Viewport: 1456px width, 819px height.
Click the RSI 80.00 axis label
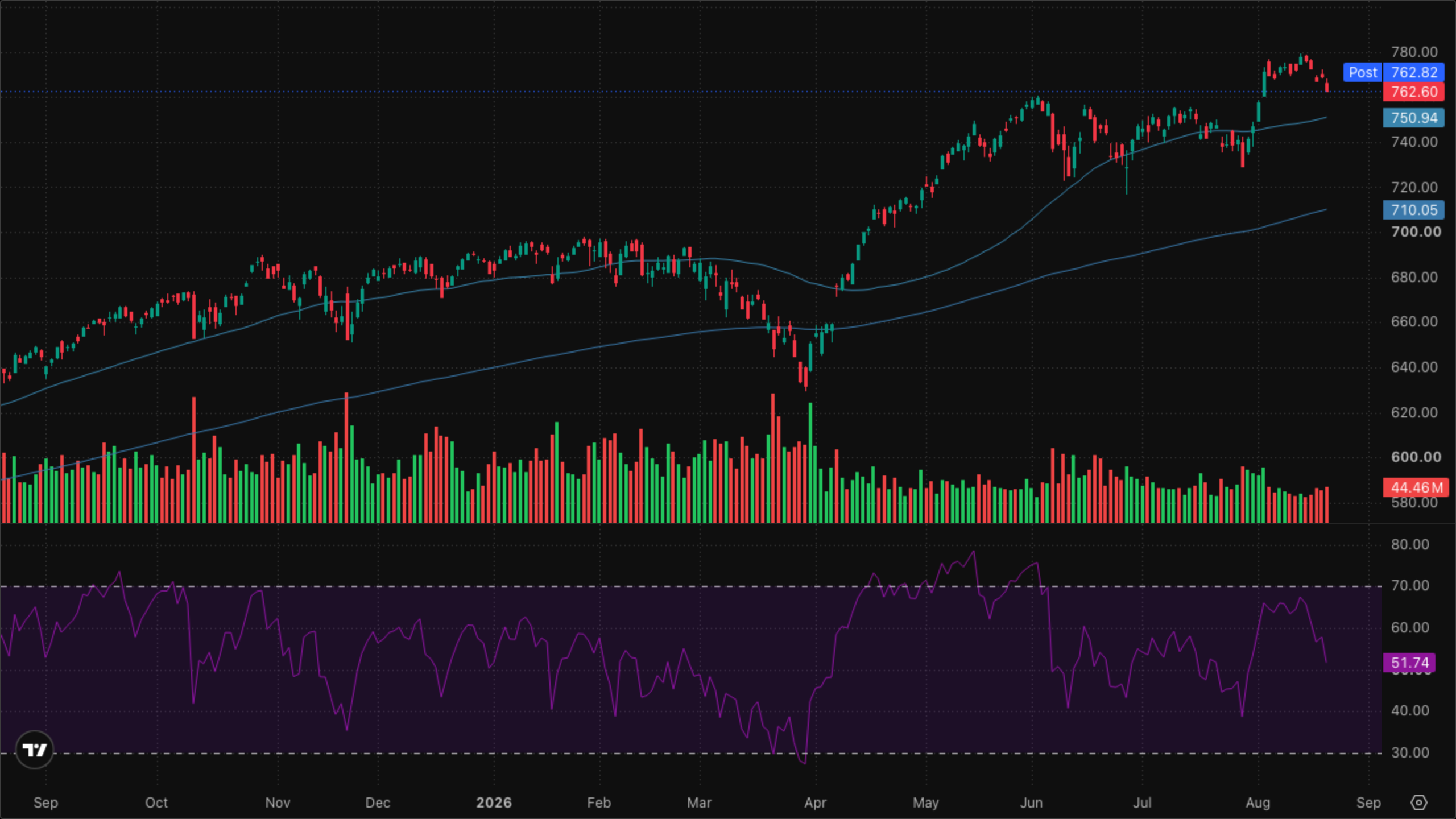(1410, 544)
